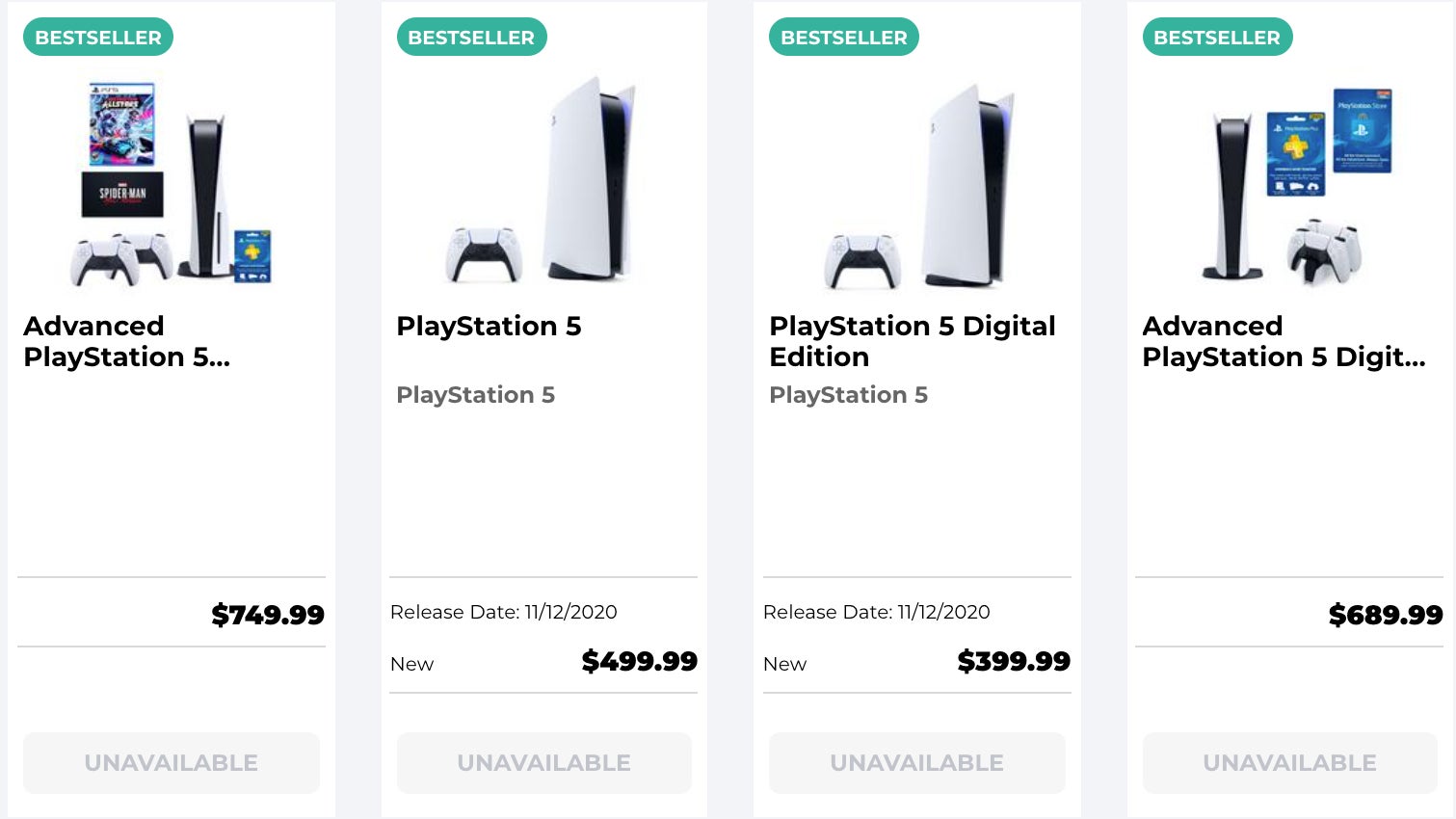1456x819 pixels.
Task: Open the PlayStation 5 product title link
Action: 489,326
